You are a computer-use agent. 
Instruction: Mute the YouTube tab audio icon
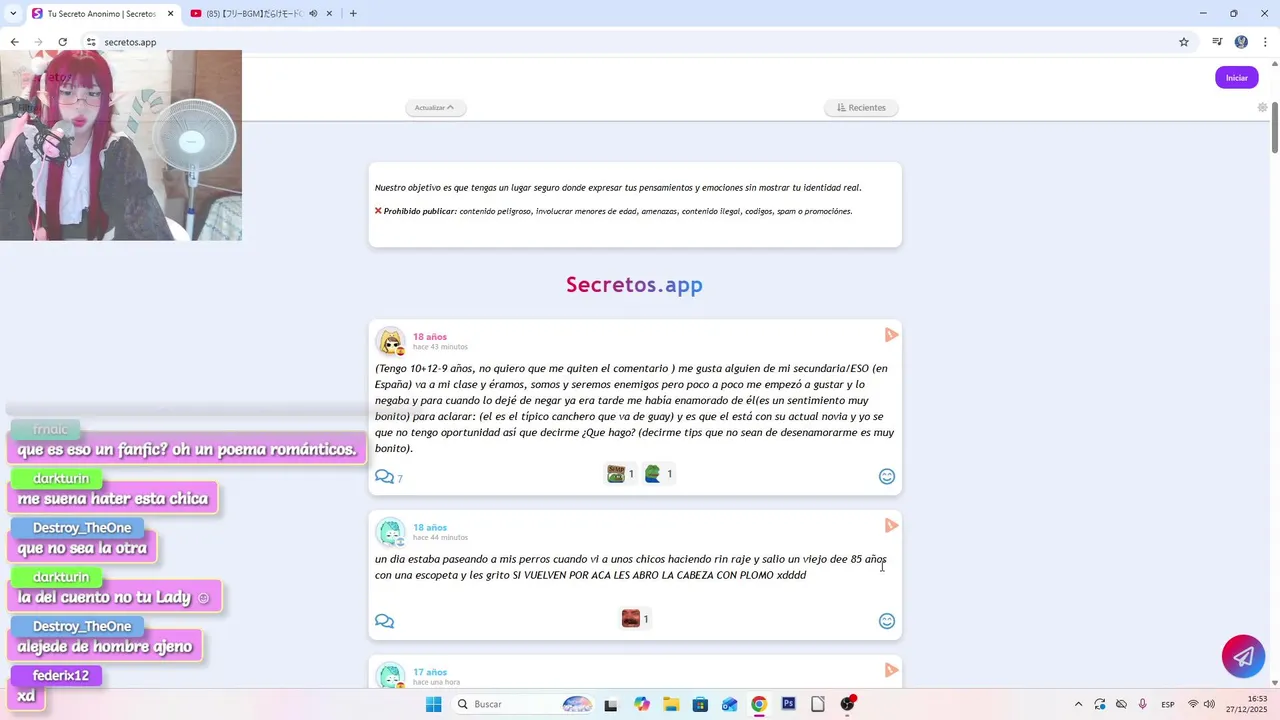(313, 14)
